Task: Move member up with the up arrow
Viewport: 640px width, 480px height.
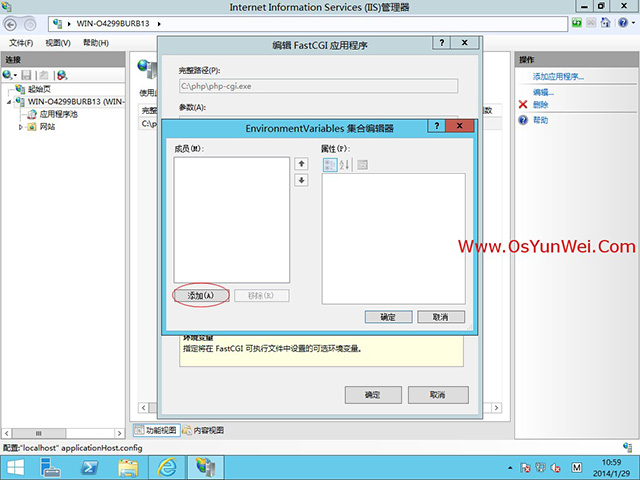Action: coord(301,164)
